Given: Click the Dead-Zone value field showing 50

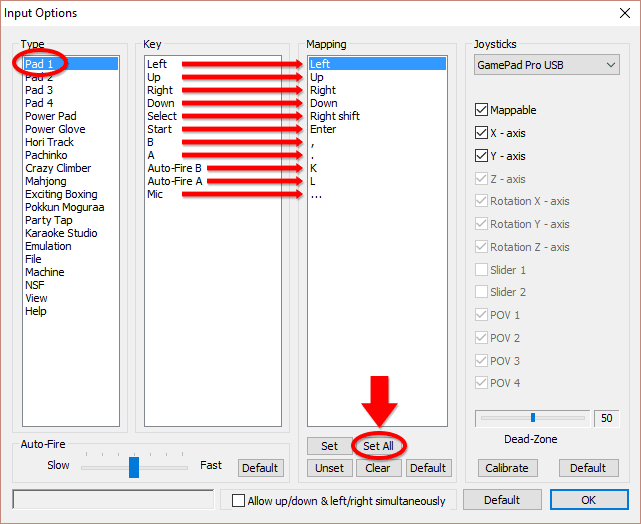Looking at the screenshot, I should click(607, 418).
